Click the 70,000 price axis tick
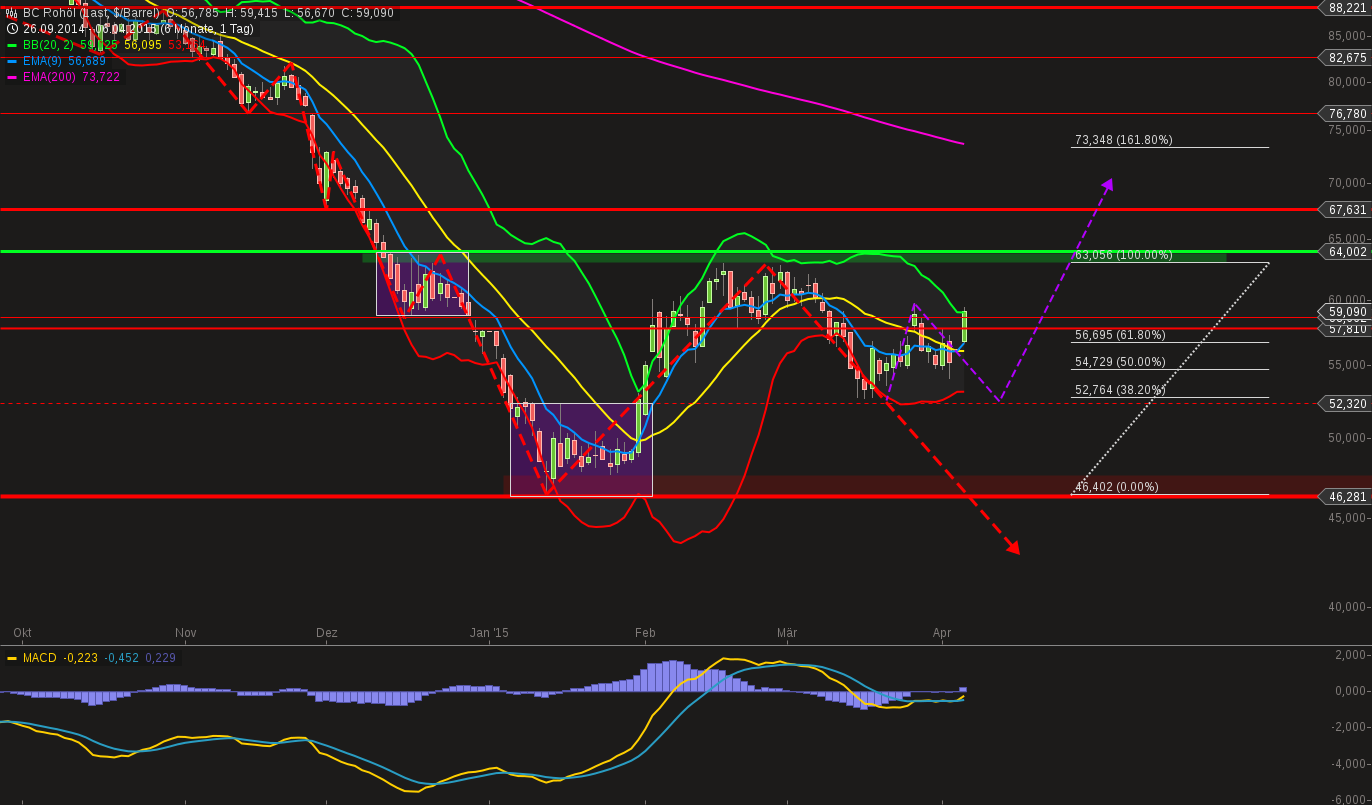This screenshot has width=1372, height=805. [x=1348, y=183]
